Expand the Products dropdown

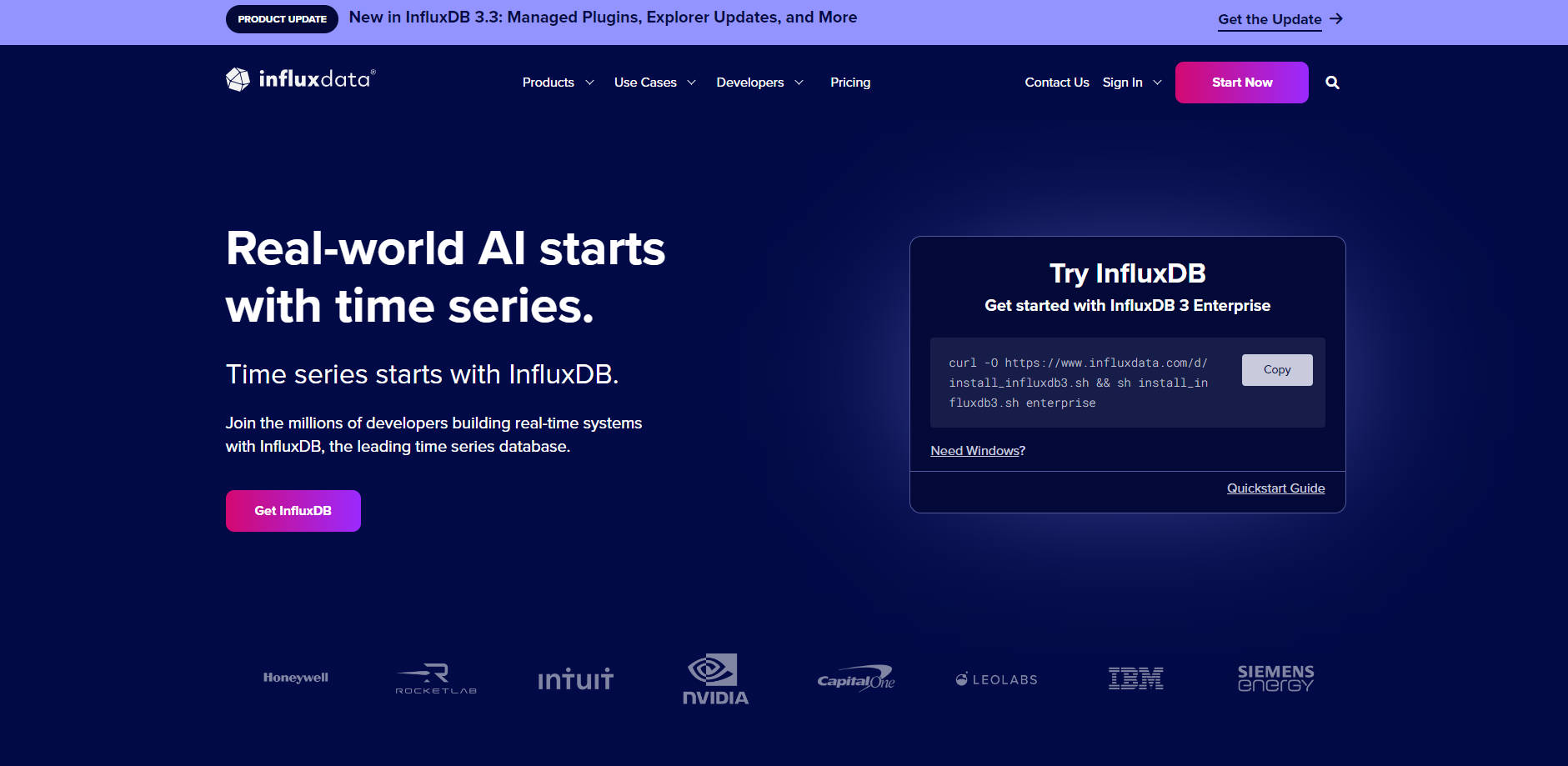click(x=557, y=83)
